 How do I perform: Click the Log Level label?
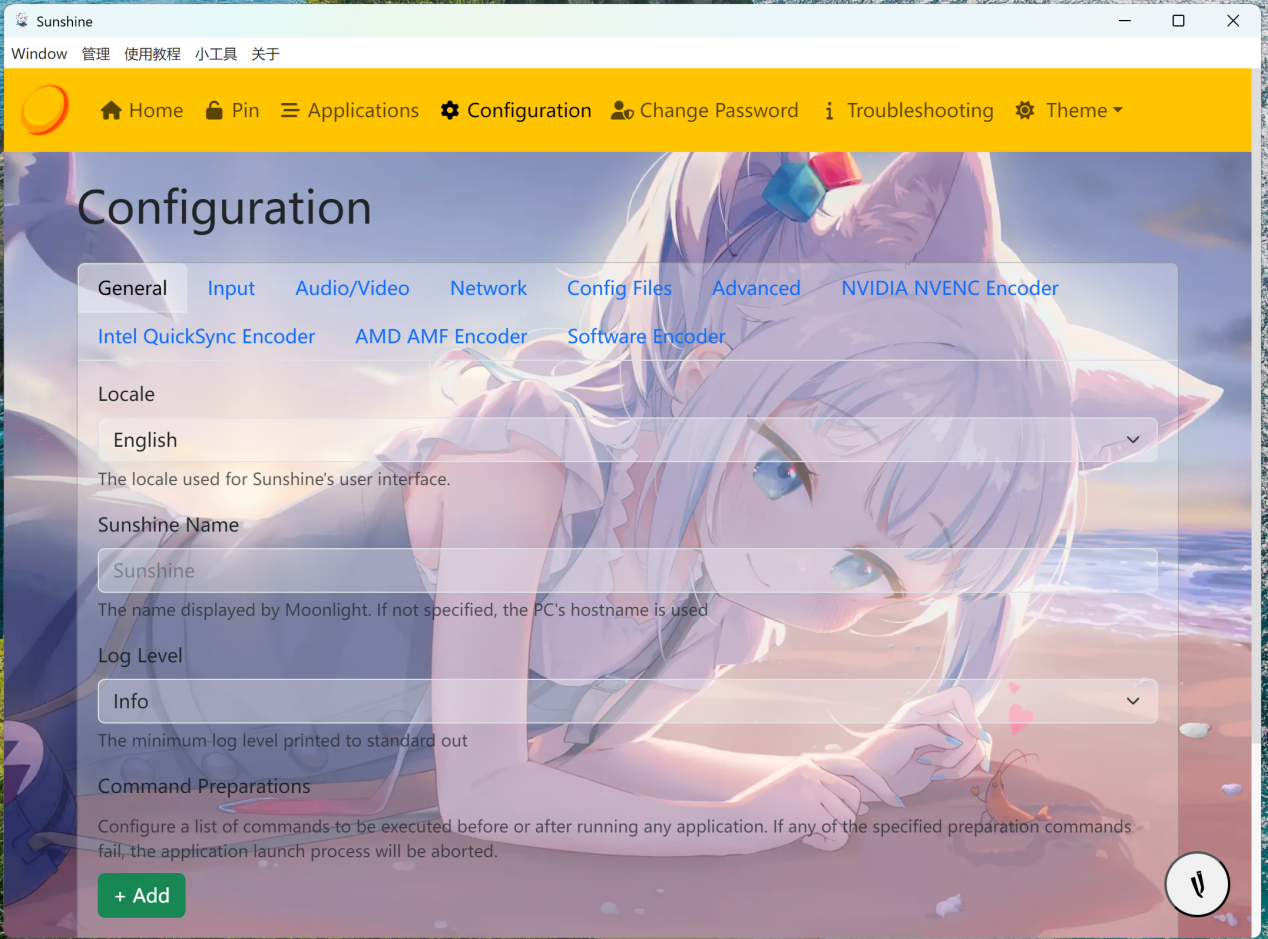click(140, 656)
